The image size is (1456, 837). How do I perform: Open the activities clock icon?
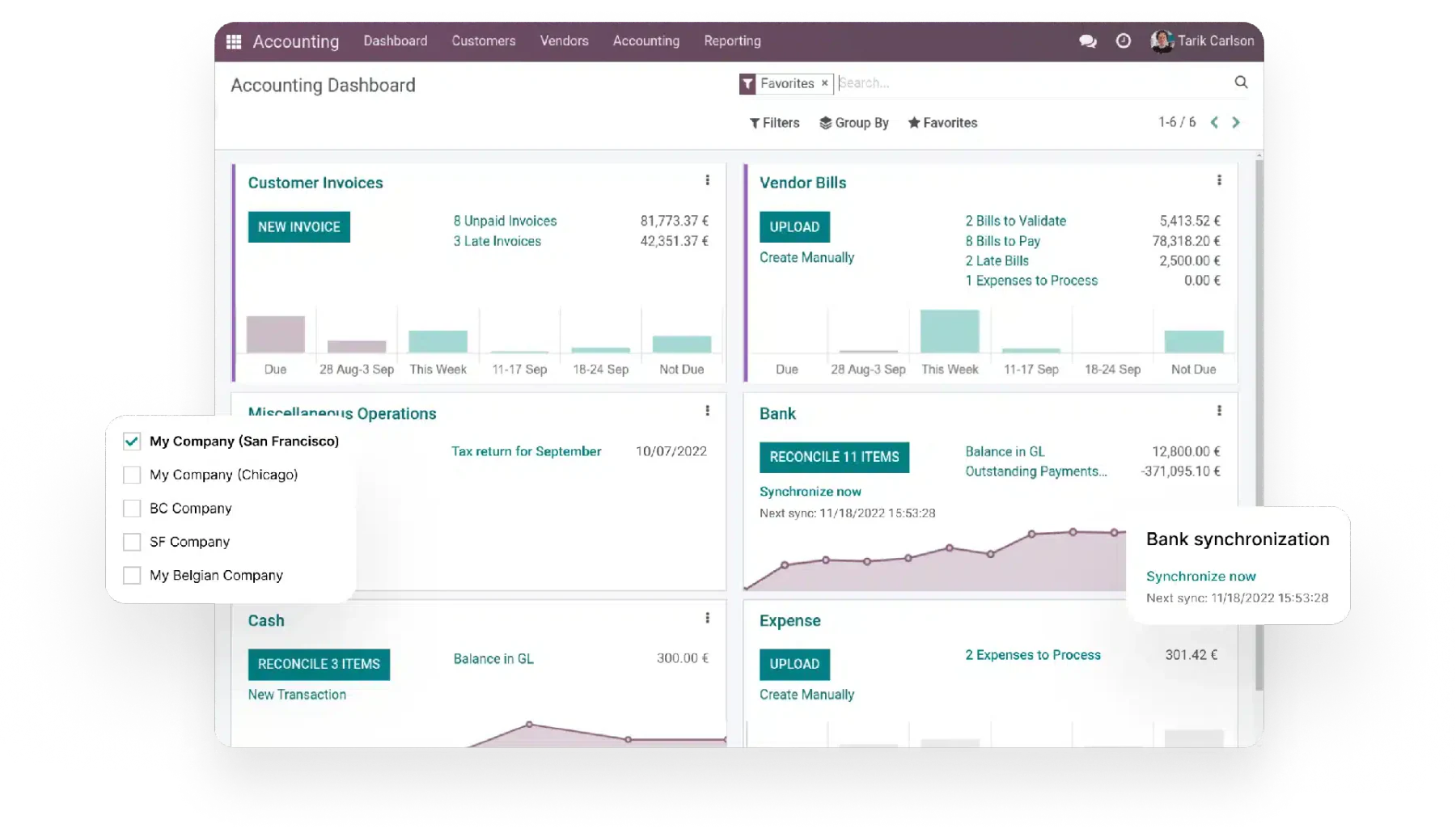pyautogui.click(x=1123, y=41)
